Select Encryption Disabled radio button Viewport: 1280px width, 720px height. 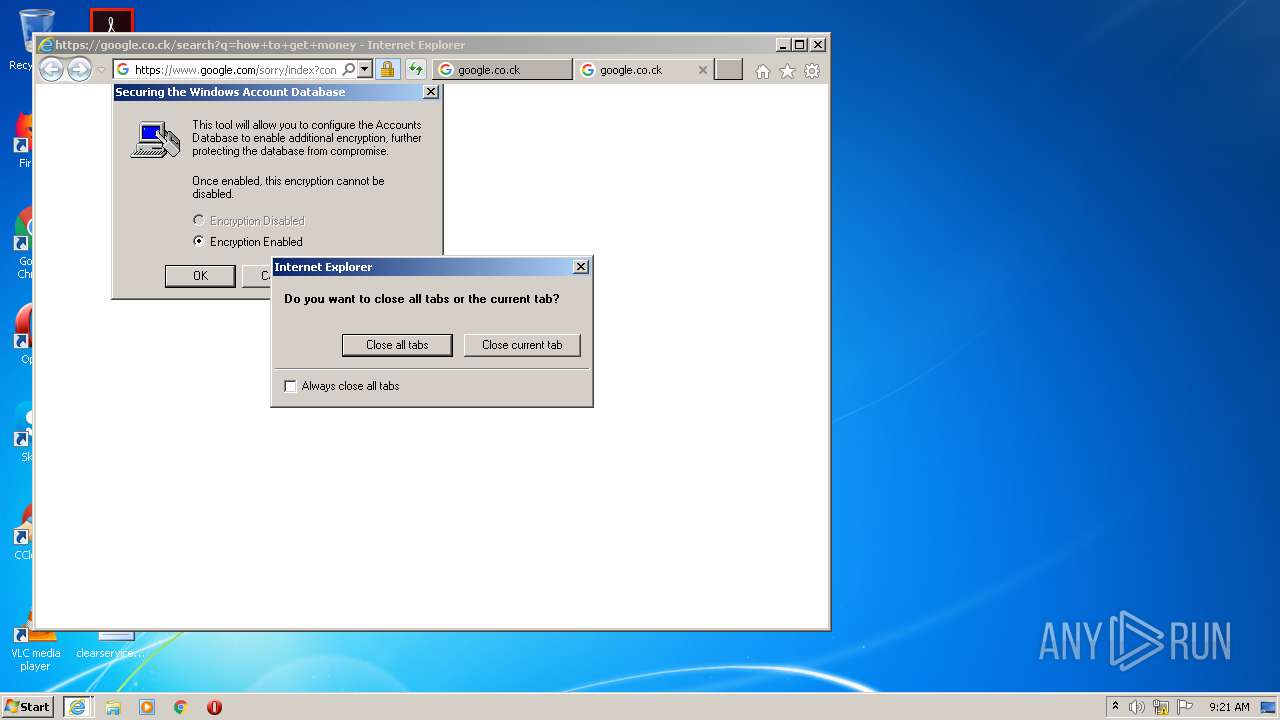pos(199,220)
